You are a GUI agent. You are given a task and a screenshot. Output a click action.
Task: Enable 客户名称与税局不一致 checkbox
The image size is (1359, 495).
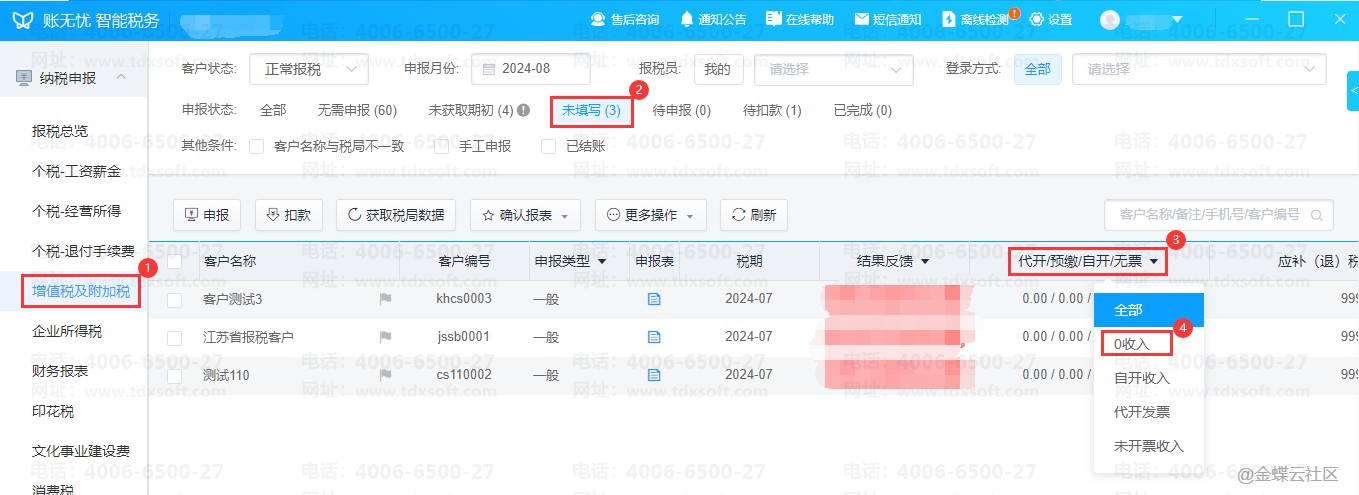coord(257,147)
